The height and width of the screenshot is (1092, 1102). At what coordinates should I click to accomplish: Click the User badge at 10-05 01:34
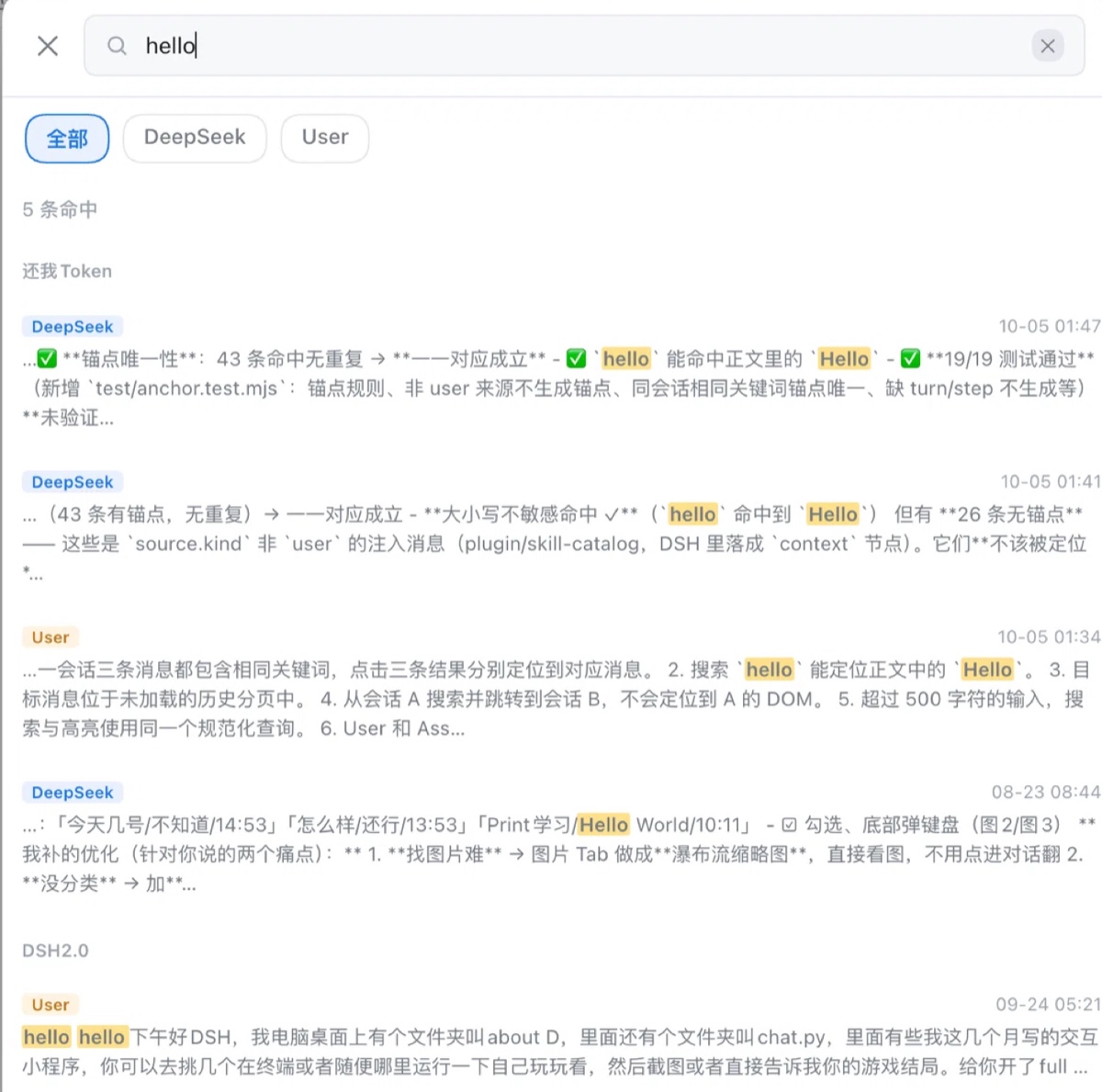(51, 637)
